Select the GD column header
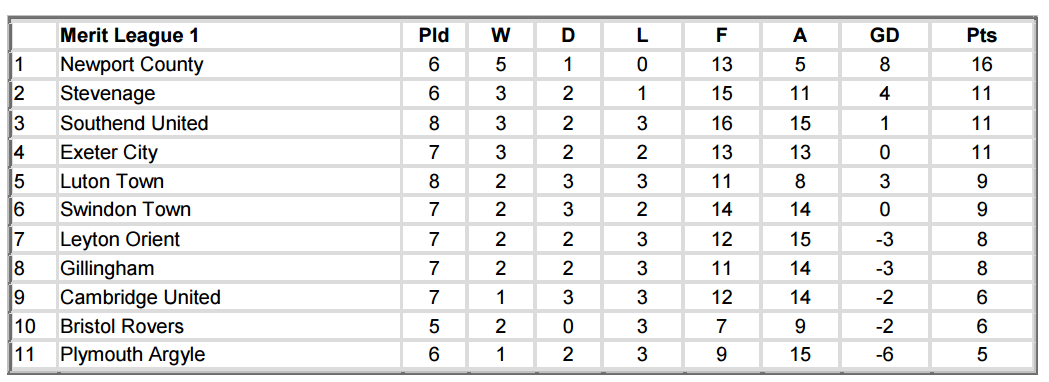This screenshot has height=382, width=1049. 884,35
